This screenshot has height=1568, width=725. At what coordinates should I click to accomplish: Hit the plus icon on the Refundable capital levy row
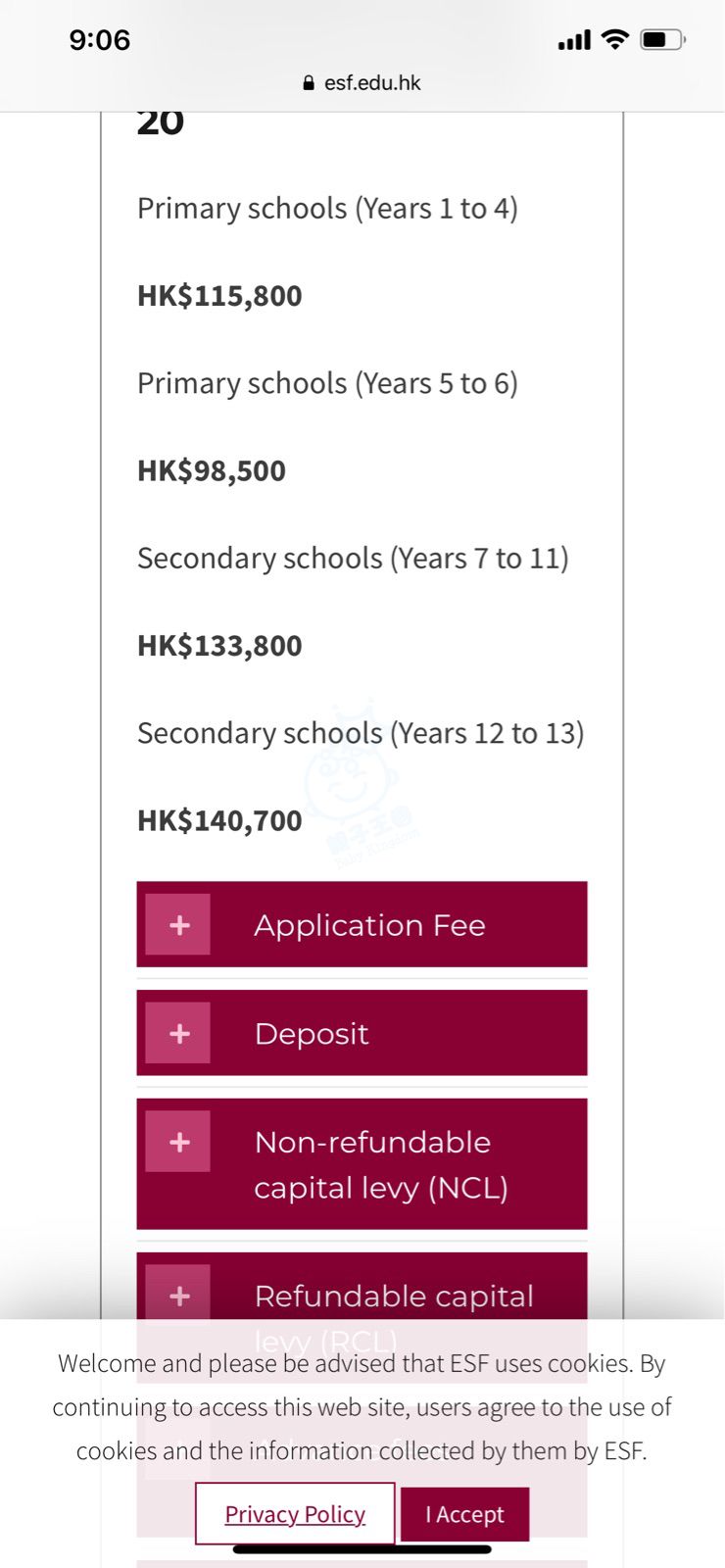pos(178,1296)
